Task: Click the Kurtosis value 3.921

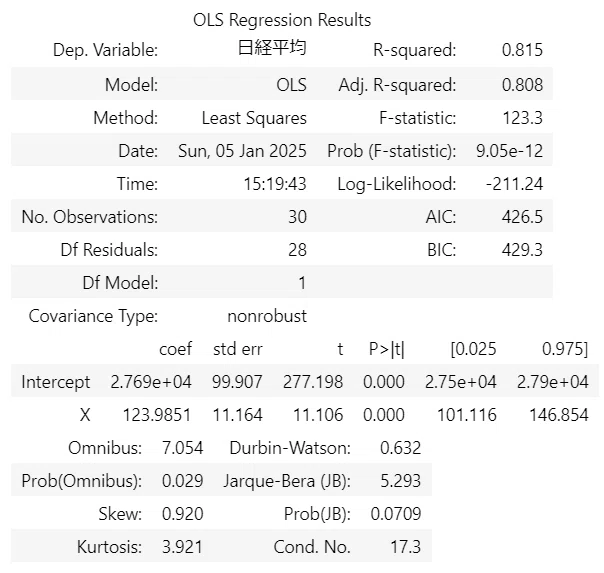Action: pos(182,547)
